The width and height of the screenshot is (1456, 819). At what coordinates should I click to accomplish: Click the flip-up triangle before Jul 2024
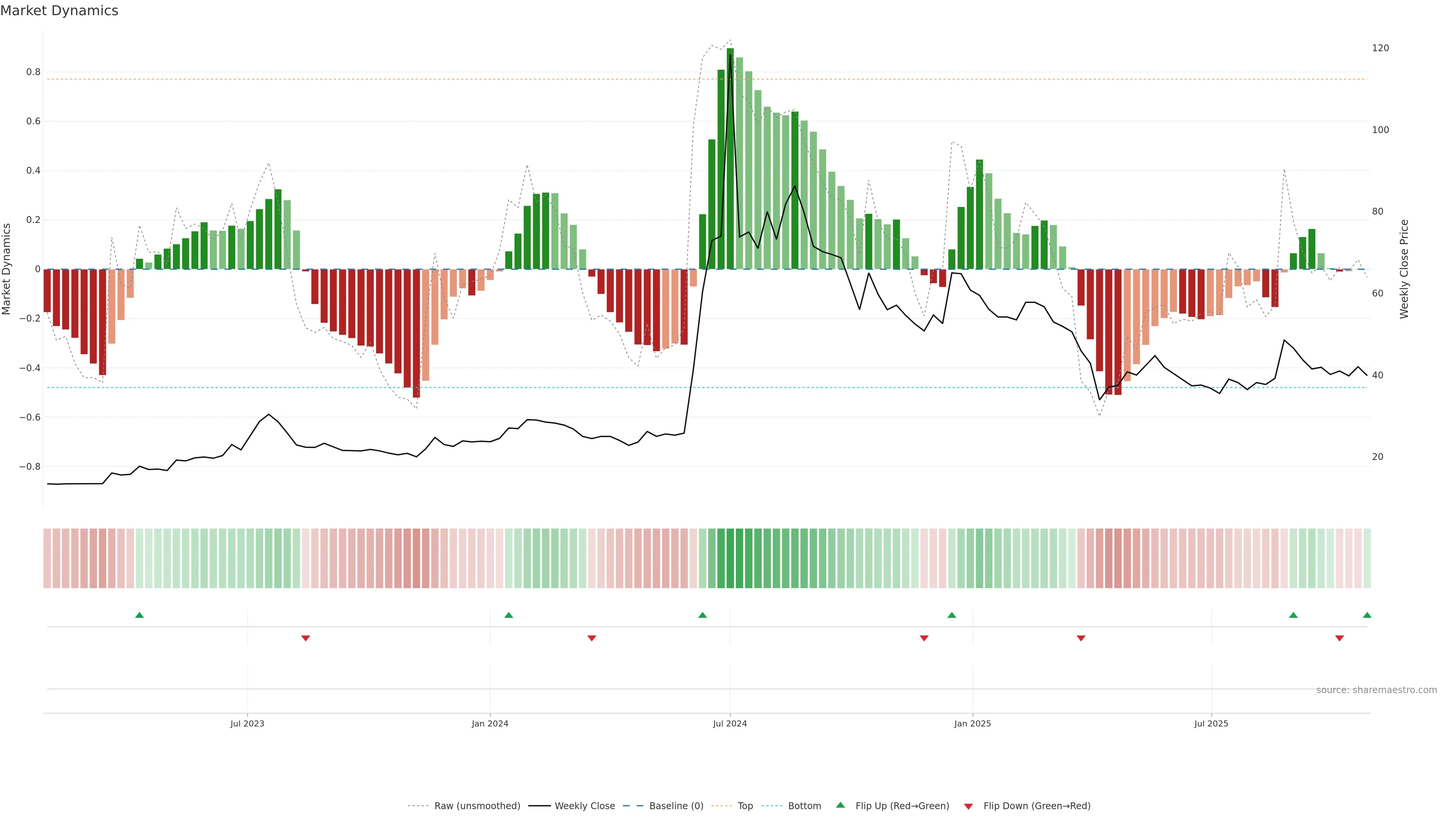(703, 615)
